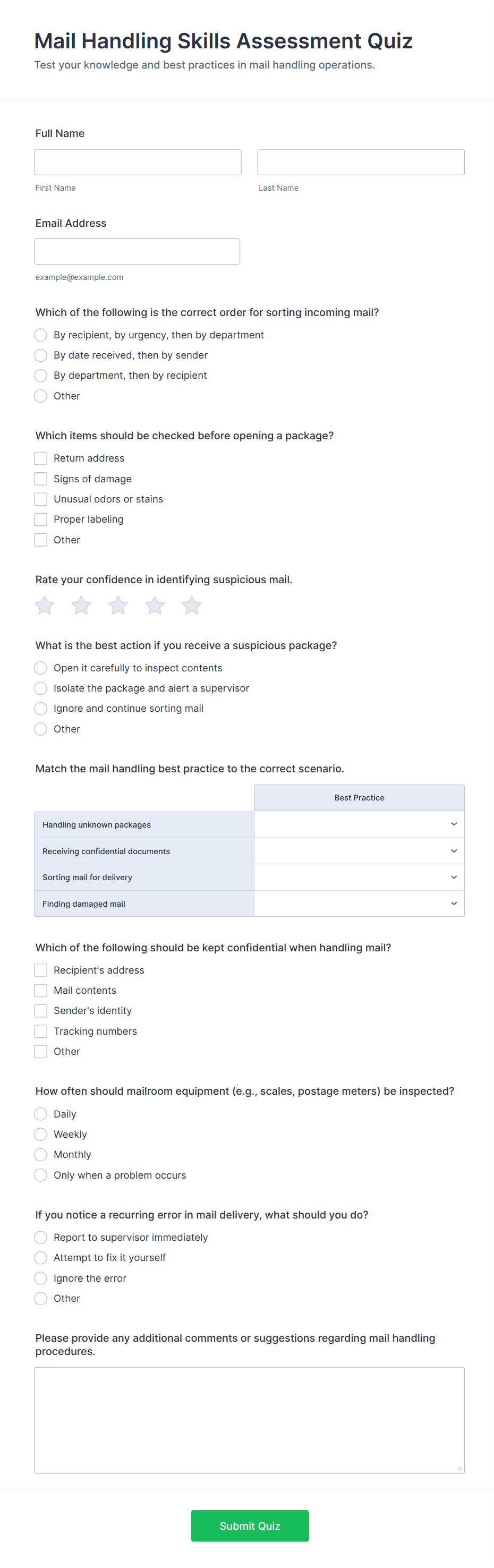Click the Submit Quiz button
Image resolution: width=494 pixels, height=1568 pixels.
click(250, 1526)
